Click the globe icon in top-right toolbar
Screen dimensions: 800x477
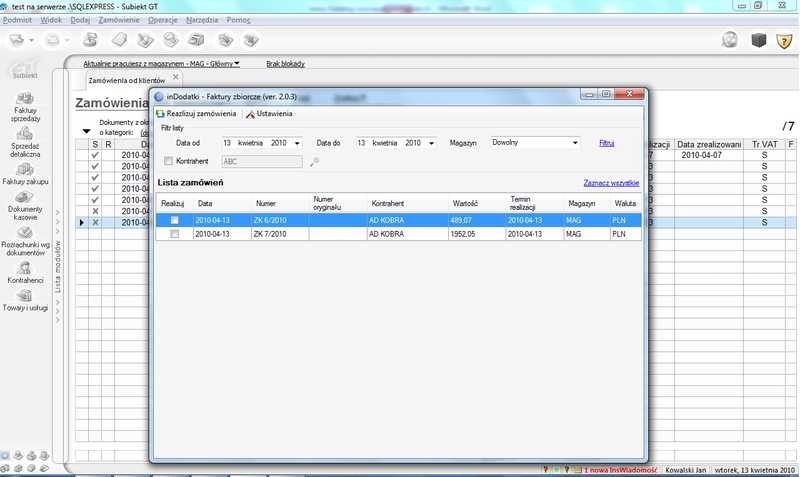click(x=730, y=40)
